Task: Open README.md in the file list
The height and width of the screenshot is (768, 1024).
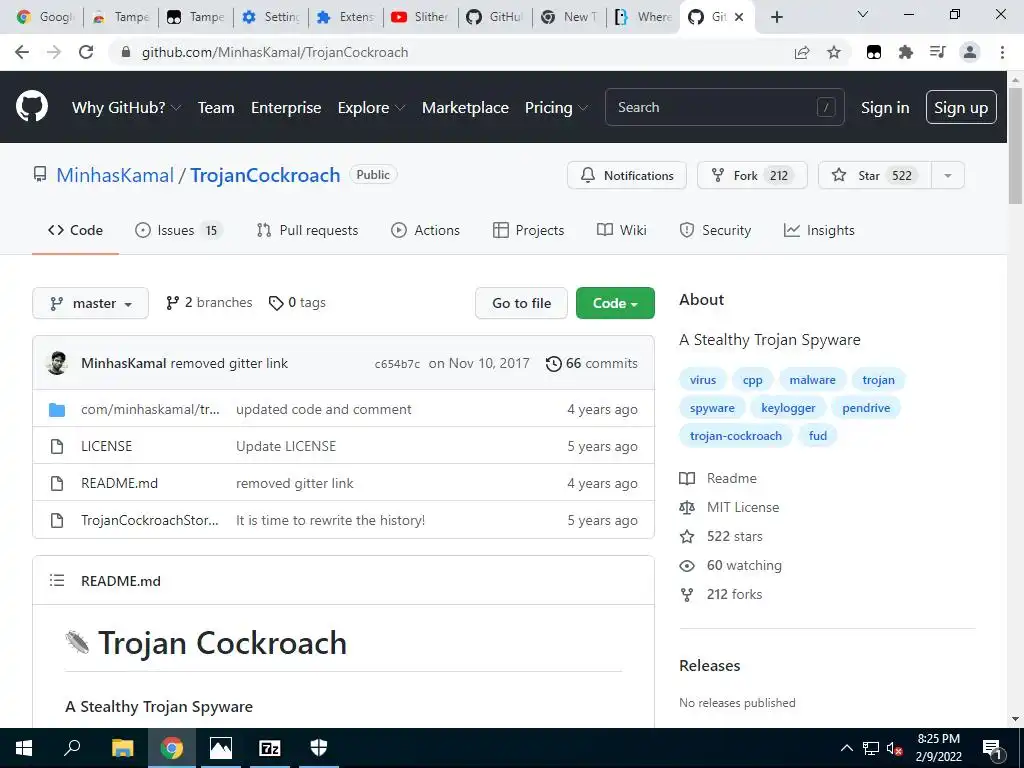Action: [120, 483]
